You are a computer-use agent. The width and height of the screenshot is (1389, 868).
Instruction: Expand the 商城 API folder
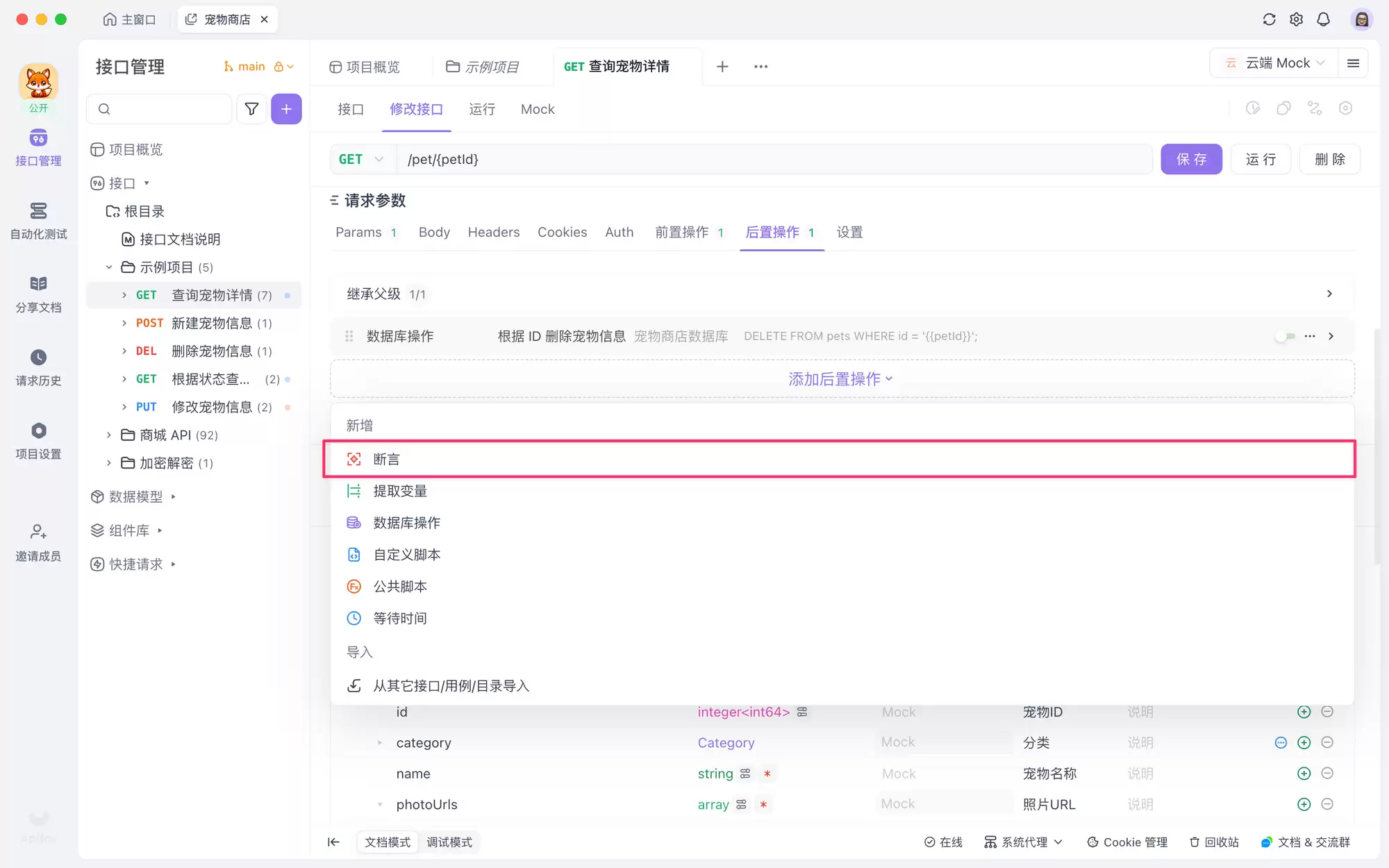click(x=109, y=435)
